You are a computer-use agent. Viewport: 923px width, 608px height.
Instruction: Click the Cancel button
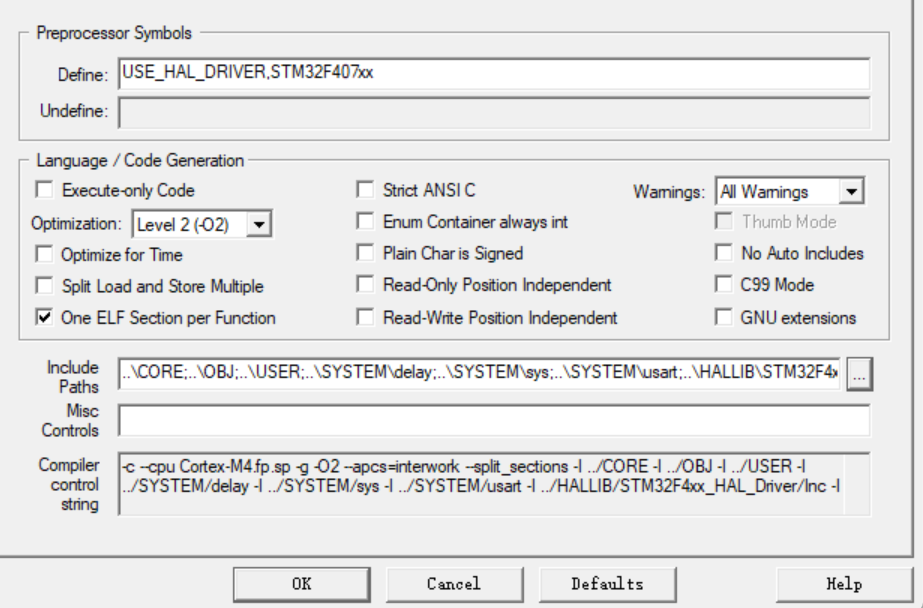click(454, 583)
